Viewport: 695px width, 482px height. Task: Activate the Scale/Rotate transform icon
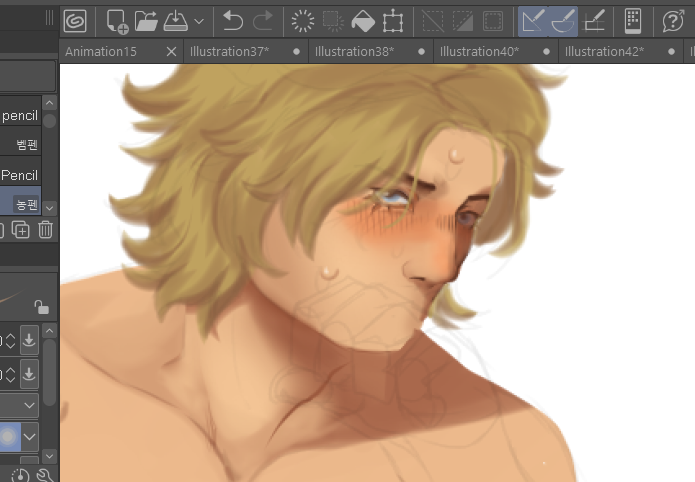[x=393, y=21]
